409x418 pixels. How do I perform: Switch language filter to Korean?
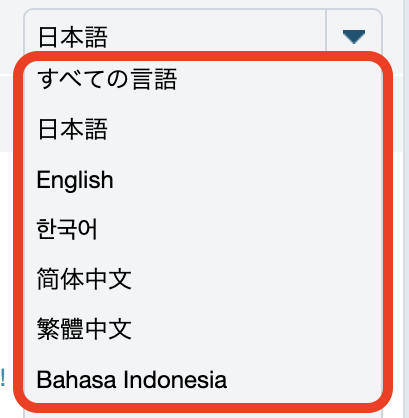(x=203, y=229)
